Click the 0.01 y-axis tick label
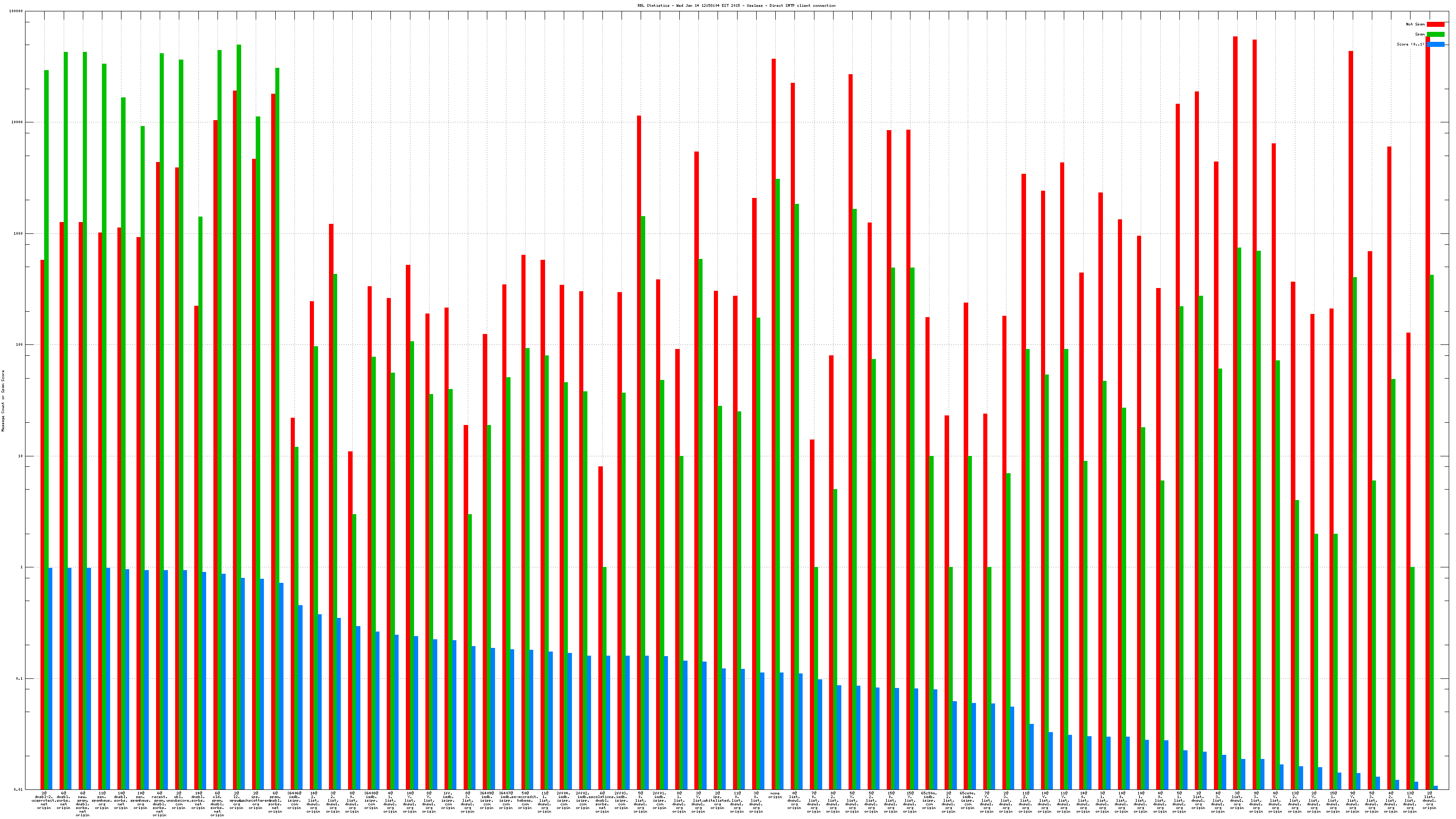 click(19, 789)
